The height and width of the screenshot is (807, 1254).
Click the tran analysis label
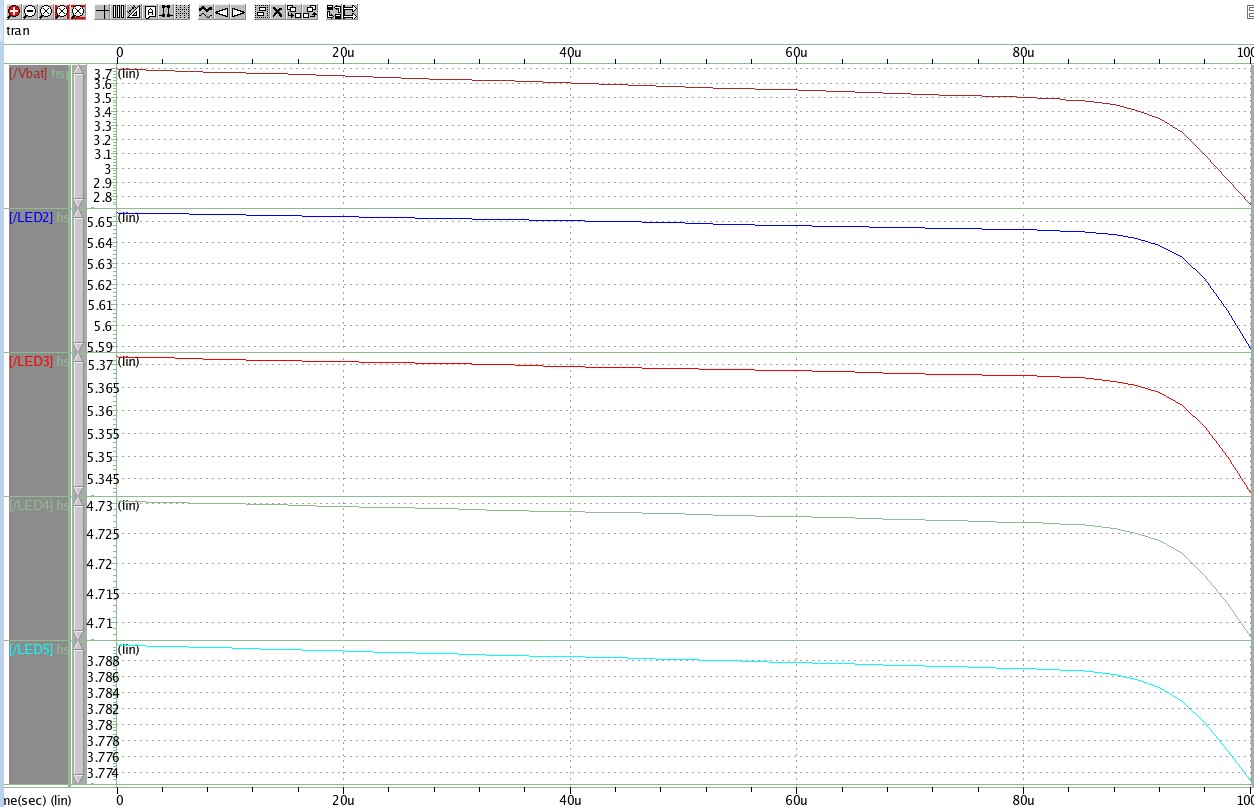click(x=18, y=31)
